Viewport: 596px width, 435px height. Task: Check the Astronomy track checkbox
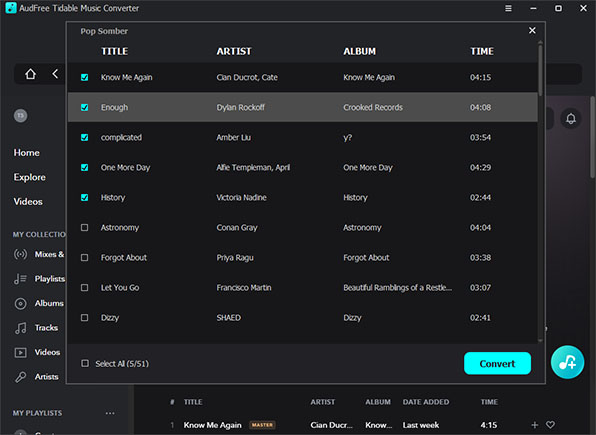[84, 227]
